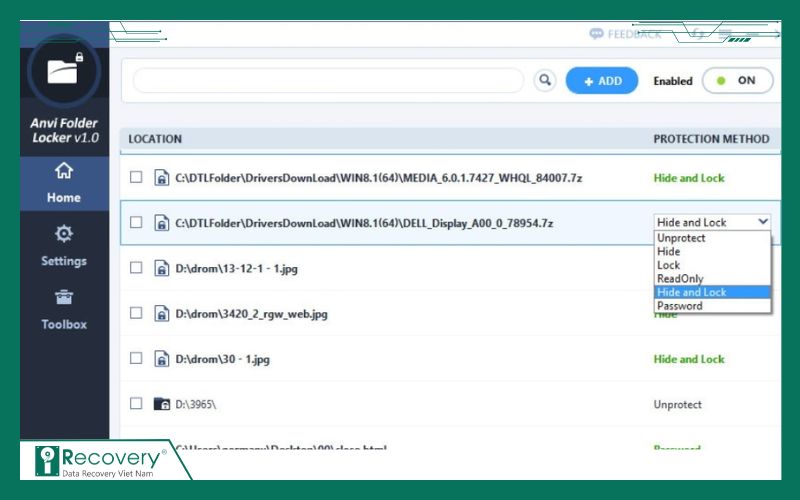This screenshot has width=800, height=500.
Task: Choose Unprotect from the dropdown list
Action: [681, 238]
